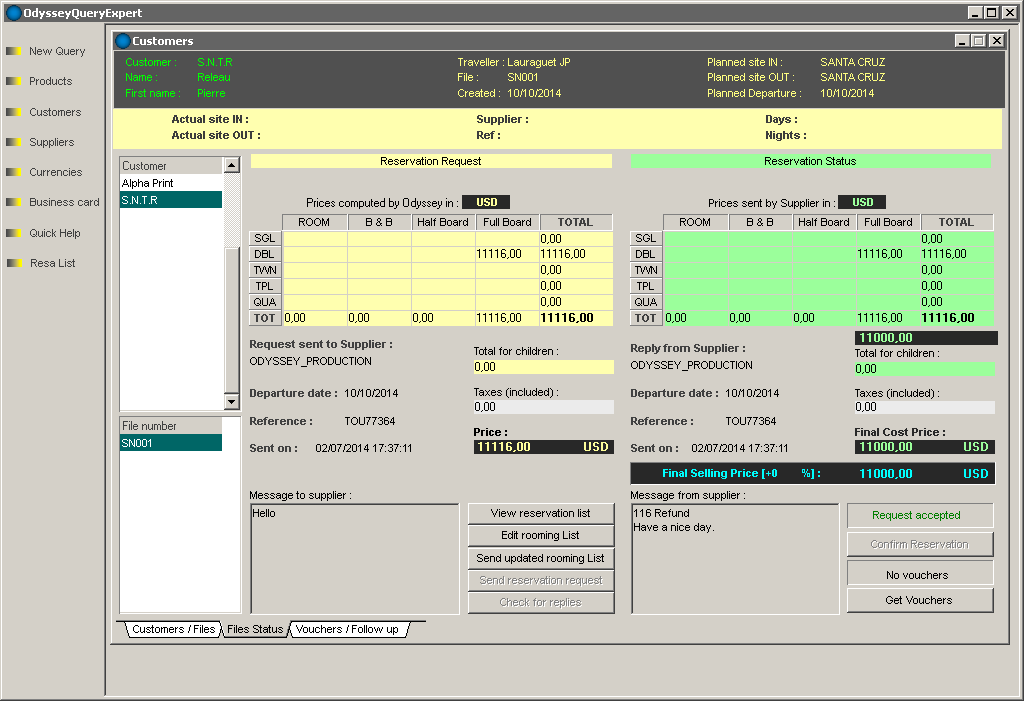This screenshot has width=1024, height=701.
Task: Click the Resa List sidebar icon
Action: tap(13, 263)
